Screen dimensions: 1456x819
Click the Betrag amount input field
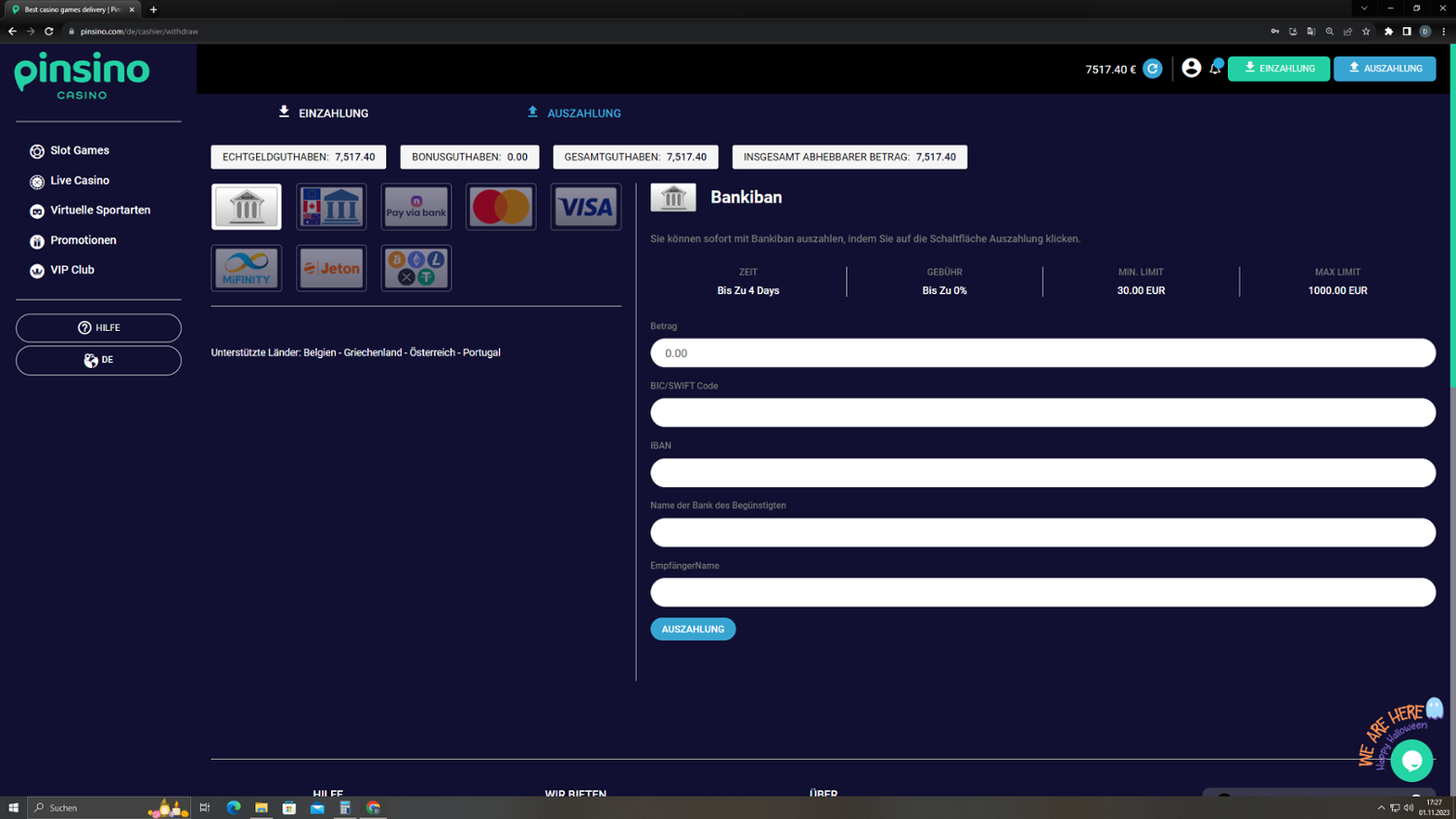click(x=1042, y=353)
